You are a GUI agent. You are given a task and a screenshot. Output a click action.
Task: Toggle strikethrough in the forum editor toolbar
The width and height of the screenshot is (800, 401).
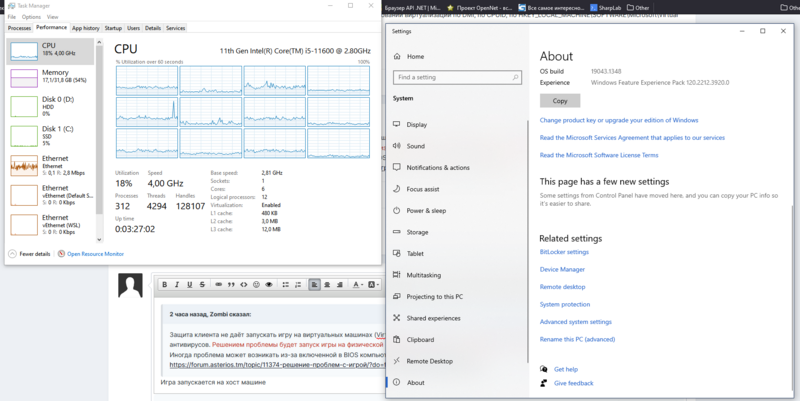pos(202,285)
